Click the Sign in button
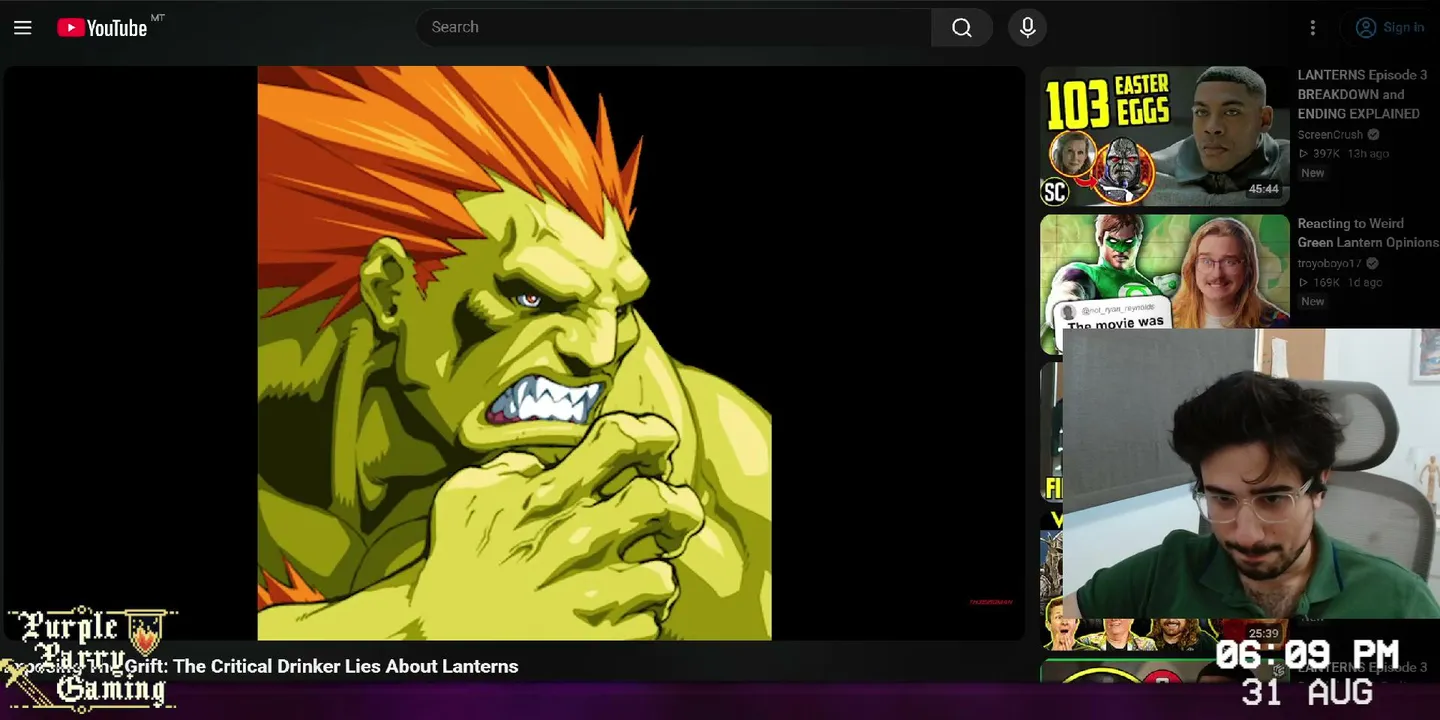Image resolution: width=1440 pixels, height=720 pixels. [1390, 28]
